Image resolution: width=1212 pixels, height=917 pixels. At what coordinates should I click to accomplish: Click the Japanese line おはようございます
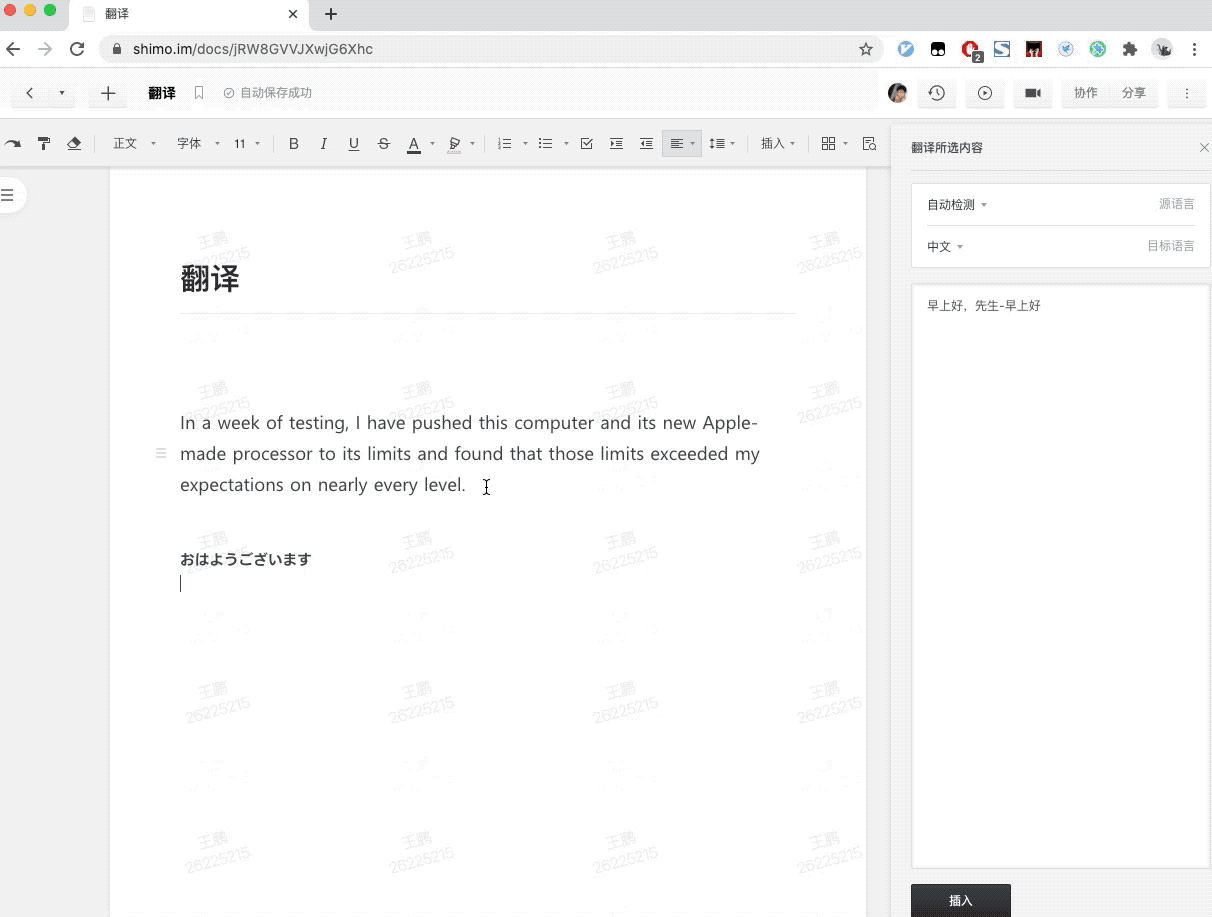pos(246,560)
